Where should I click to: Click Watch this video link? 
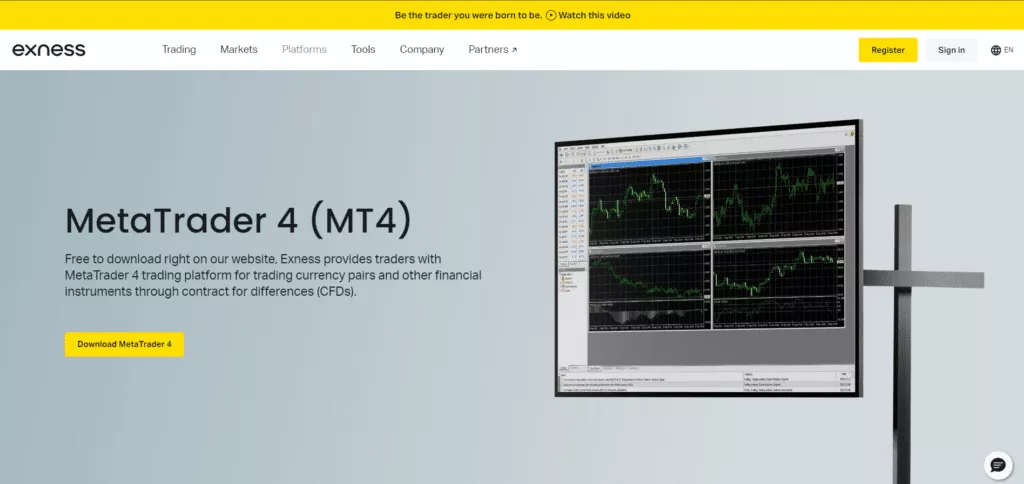pos(595,15)
